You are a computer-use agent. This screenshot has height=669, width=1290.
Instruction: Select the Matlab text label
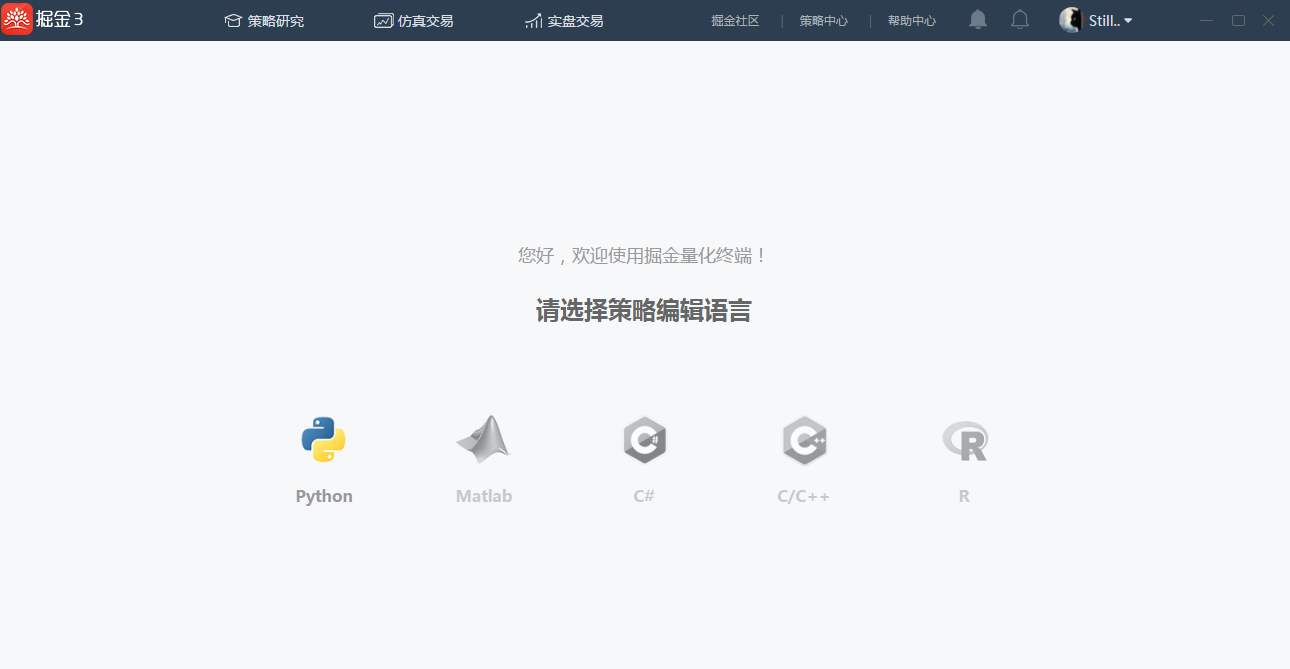point(484,496)
